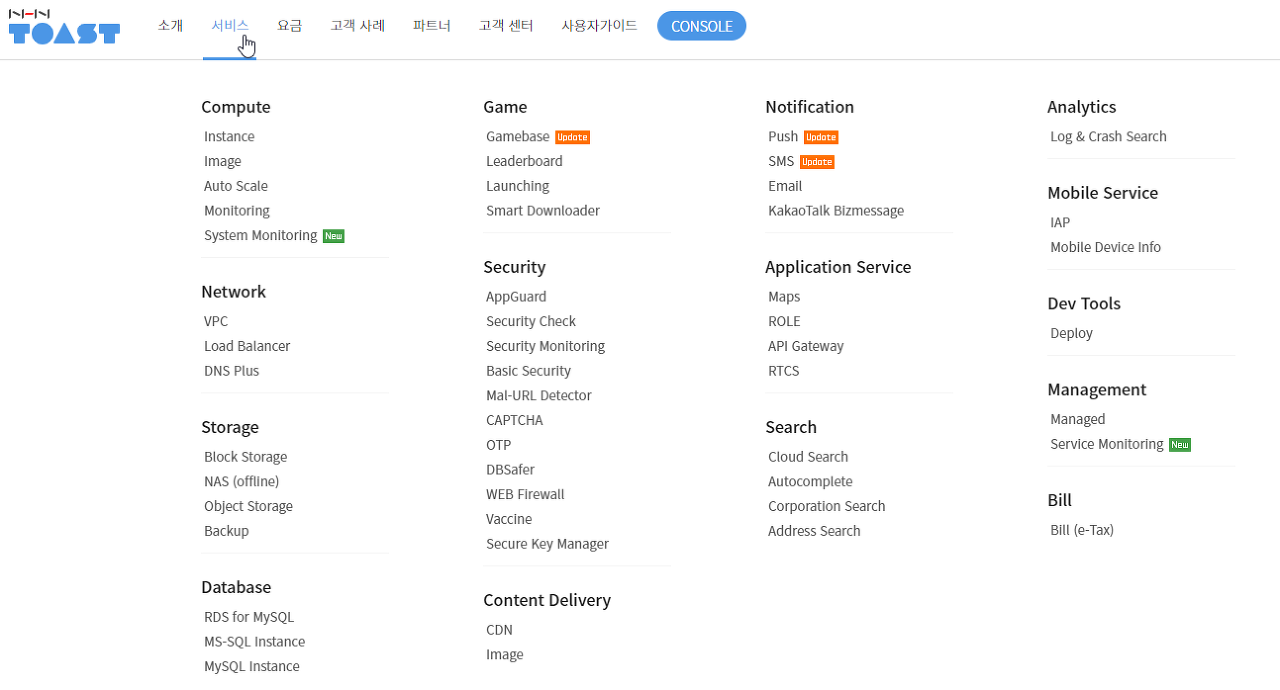Image resolution: width=1280 pixels, height=690 pixels.
Task: Open the 고객 센터 menu
Action: (505, 26)
